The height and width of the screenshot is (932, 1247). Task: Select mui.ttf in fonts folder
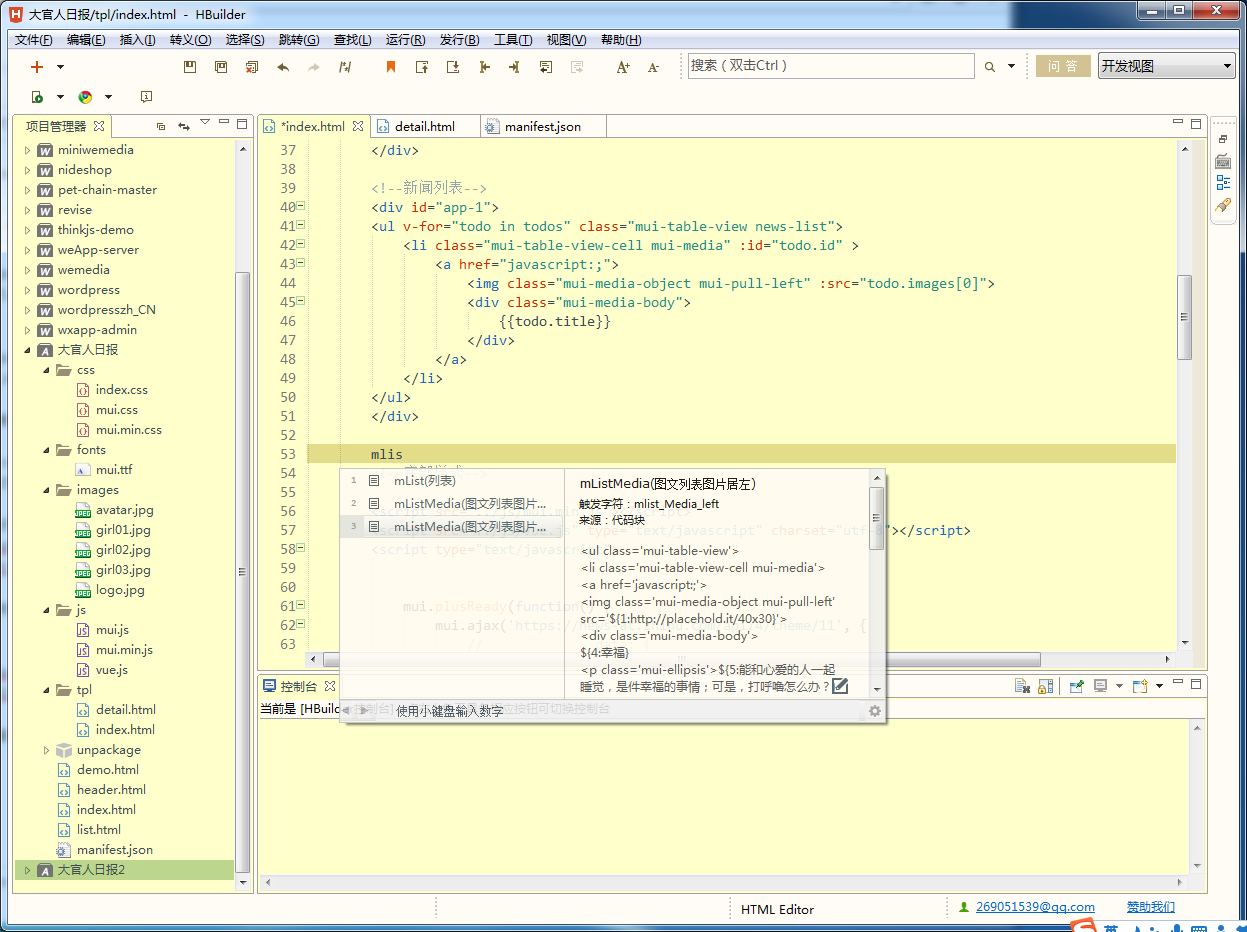[x=114, y=470]
